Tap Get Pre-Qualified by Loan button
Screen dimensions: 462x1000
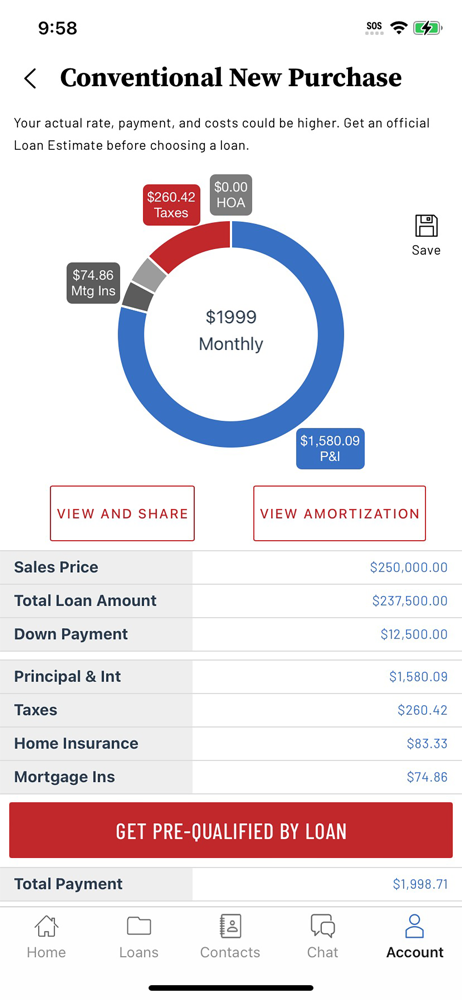tap(231, 830)
